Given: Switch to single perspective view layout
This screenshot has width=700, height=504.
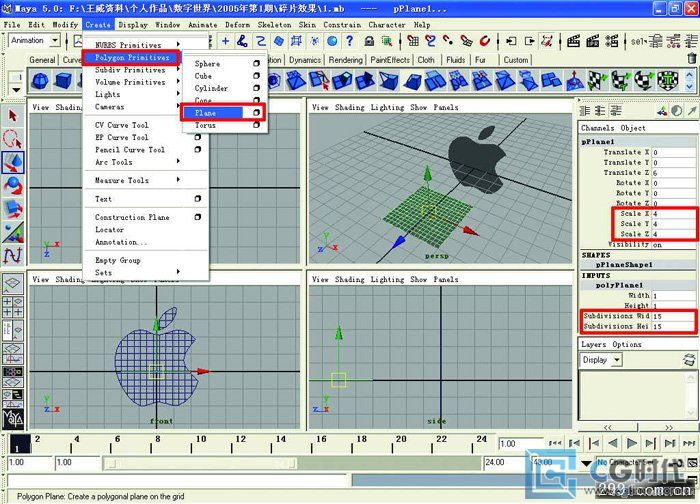Looking at the screenshot, I should (12, 283).
